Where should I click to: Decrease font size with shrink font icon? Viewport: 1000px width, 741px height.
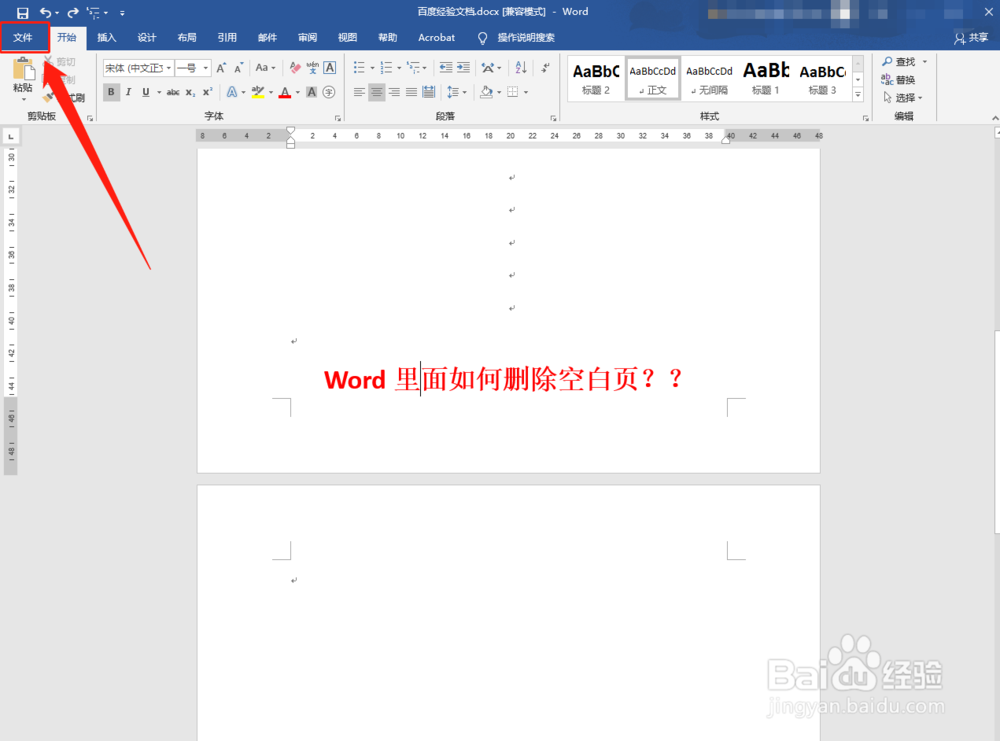(239, 68)
